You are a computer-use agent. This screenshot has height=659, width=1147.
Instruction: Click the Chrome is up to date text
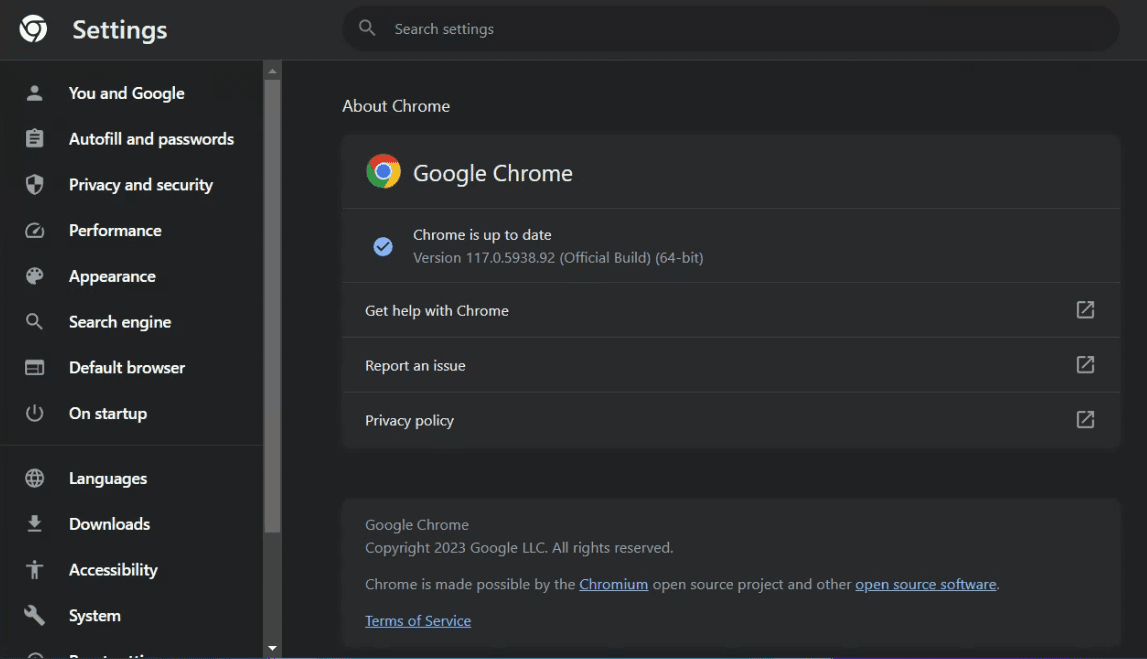tap(482, 235)
